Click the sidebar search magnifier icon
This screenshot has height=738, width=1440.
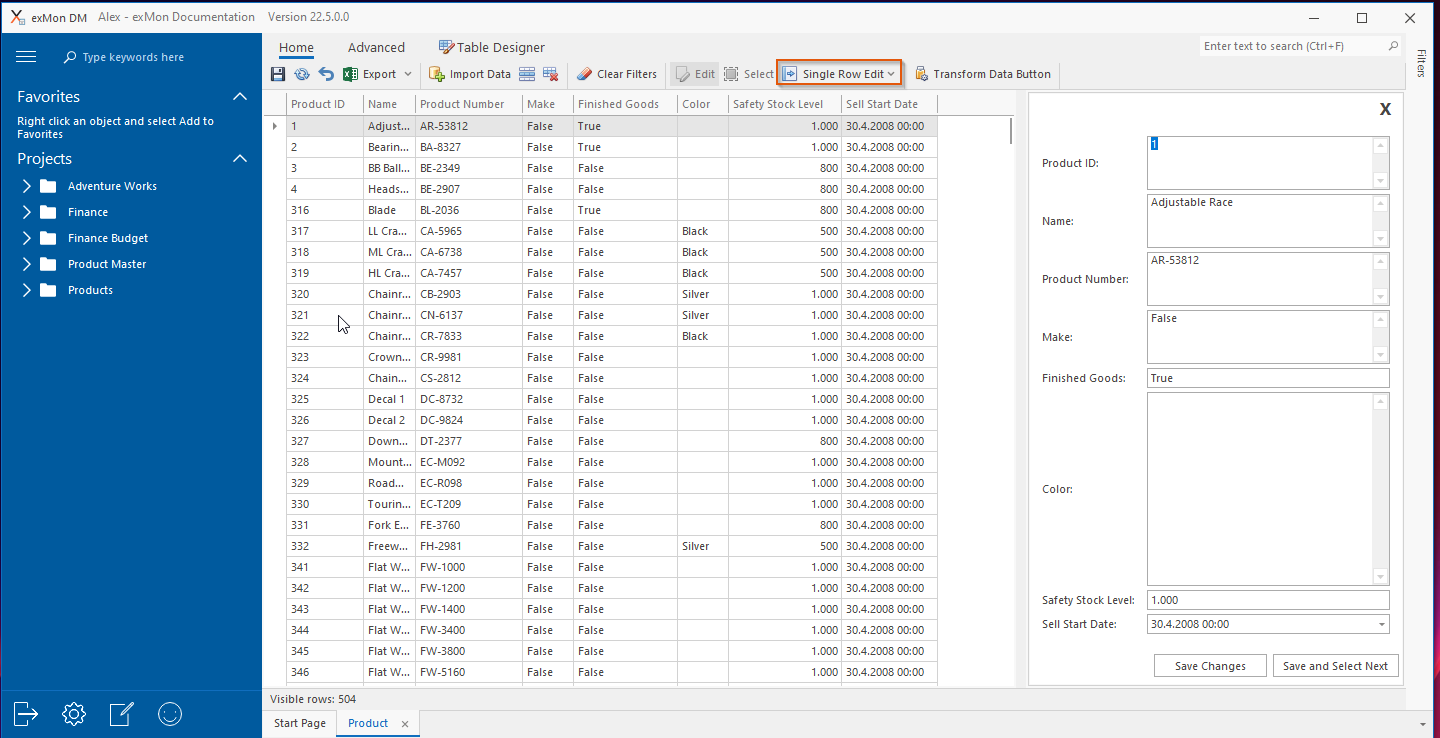tap(70, 57)
